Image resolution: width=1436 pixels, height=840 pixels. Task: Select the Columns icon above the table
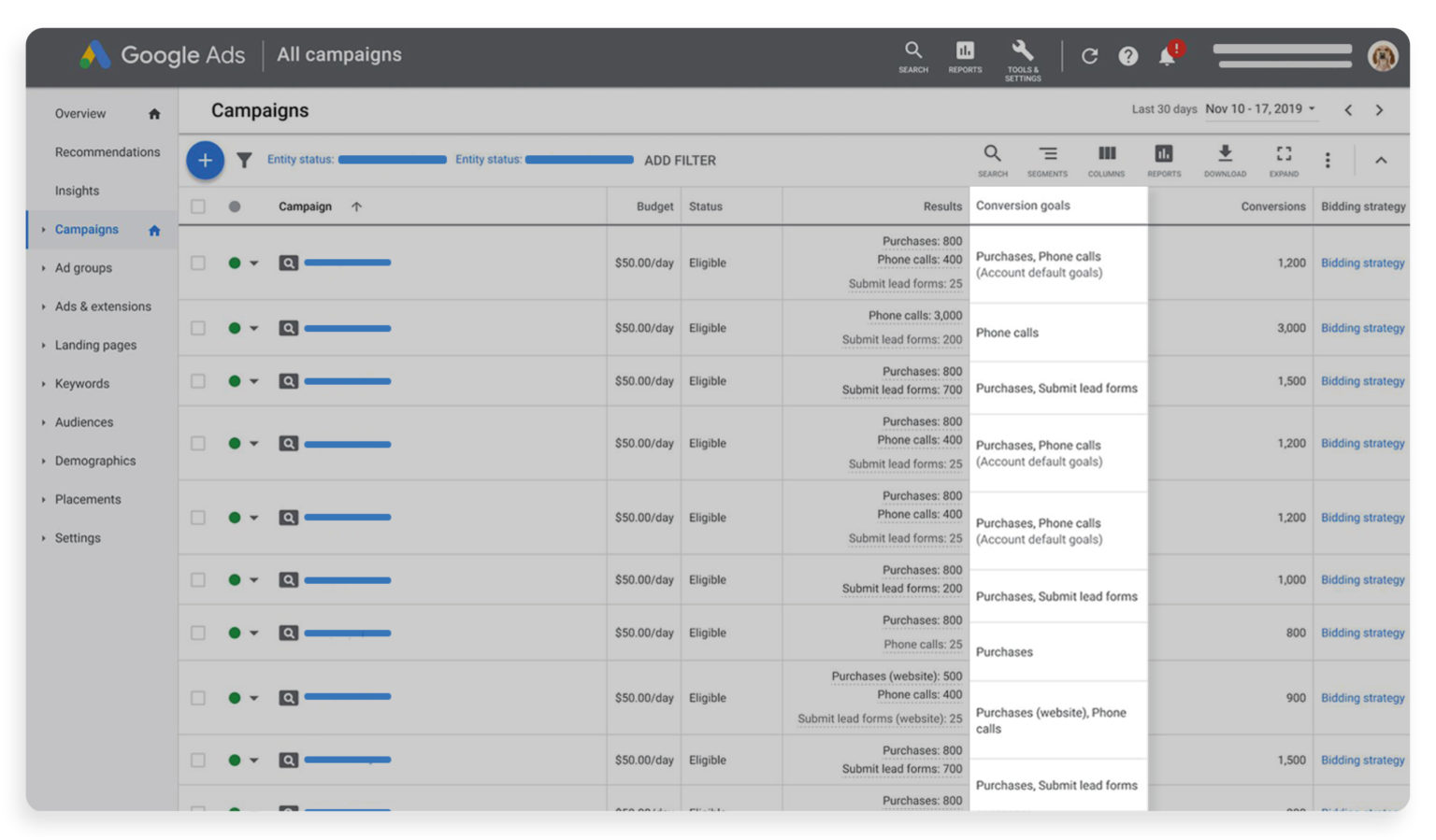tap(1107, 159)
